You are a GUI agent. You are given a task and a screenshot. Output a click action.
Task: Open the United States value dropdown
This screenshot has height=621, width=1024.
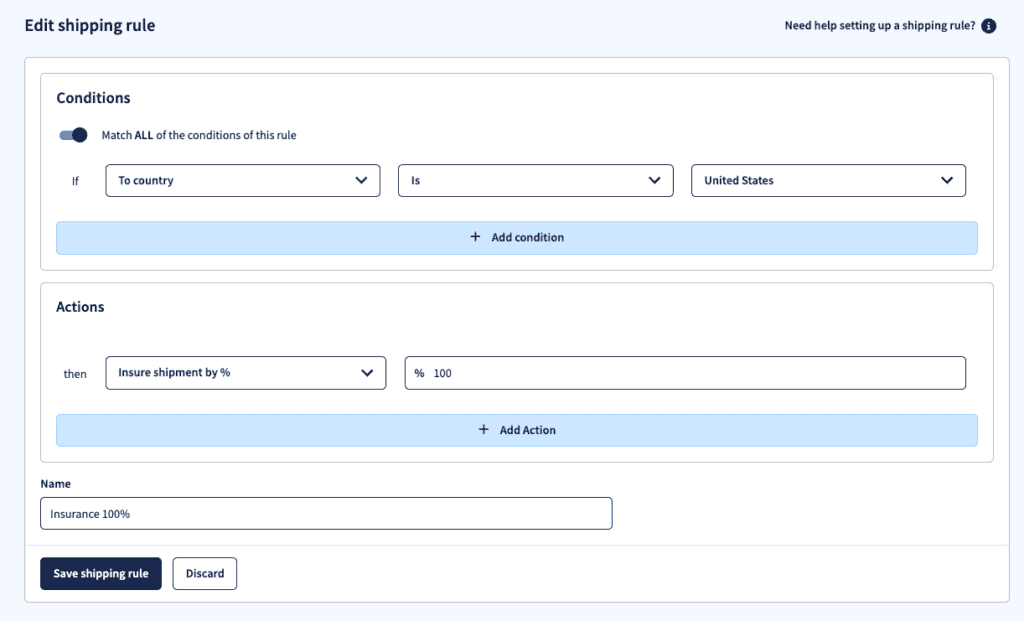tap(828, 181)
